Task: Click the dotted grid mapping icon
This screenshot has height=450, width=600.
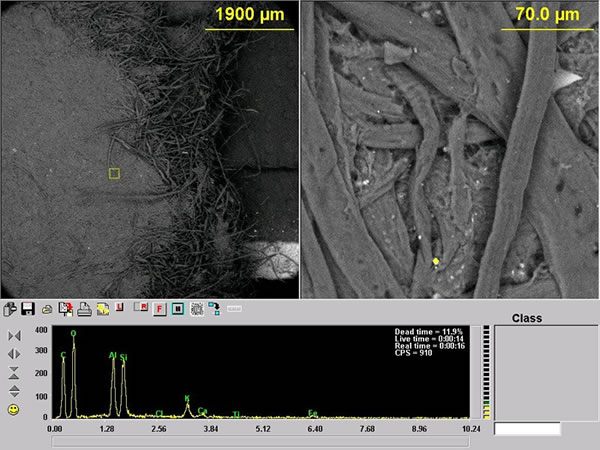Action: (x=197, y=309)
